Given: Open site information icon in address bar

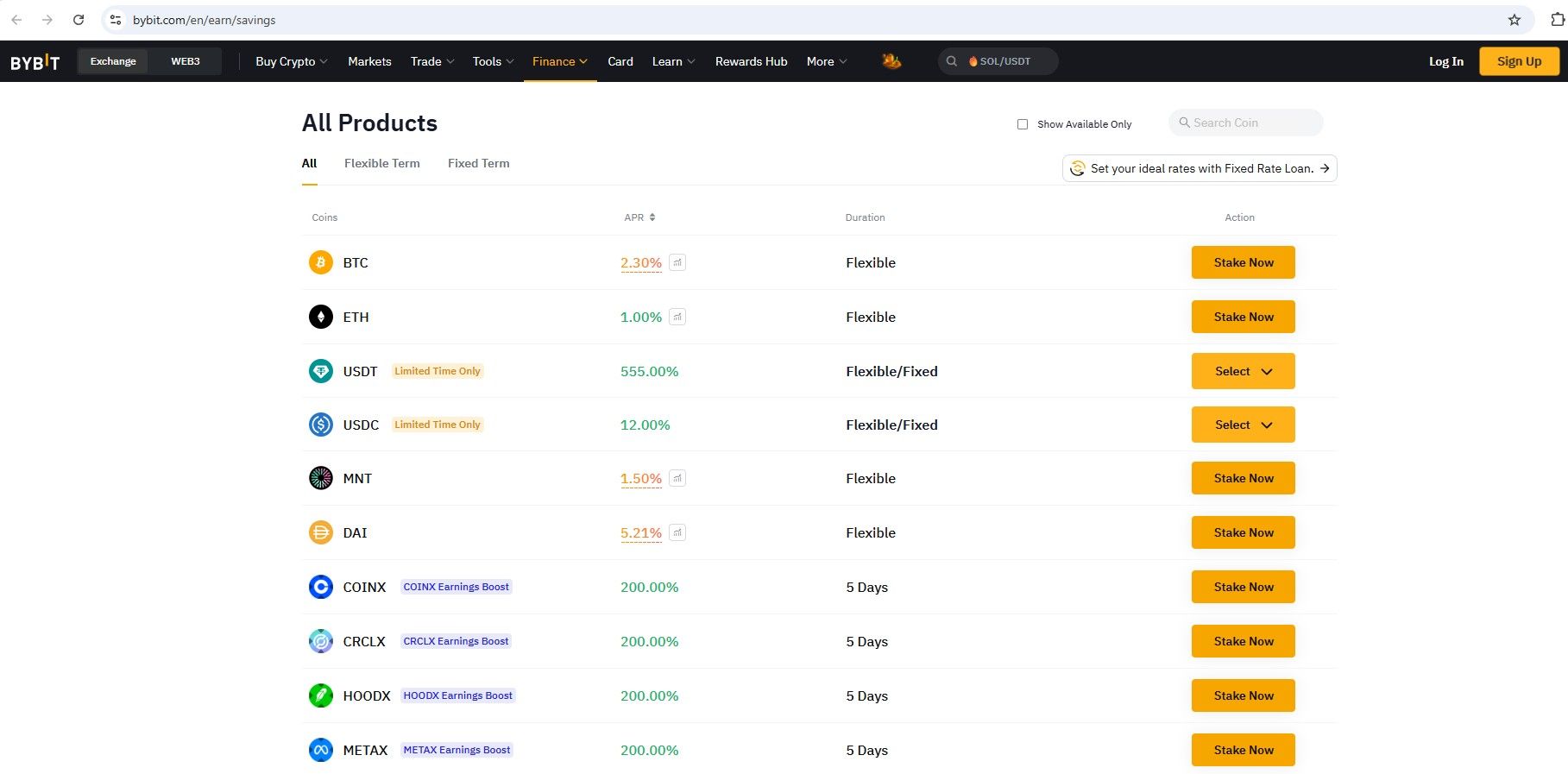Looking at the screenshot, I should pyautogui.click(x=116, y=20).
